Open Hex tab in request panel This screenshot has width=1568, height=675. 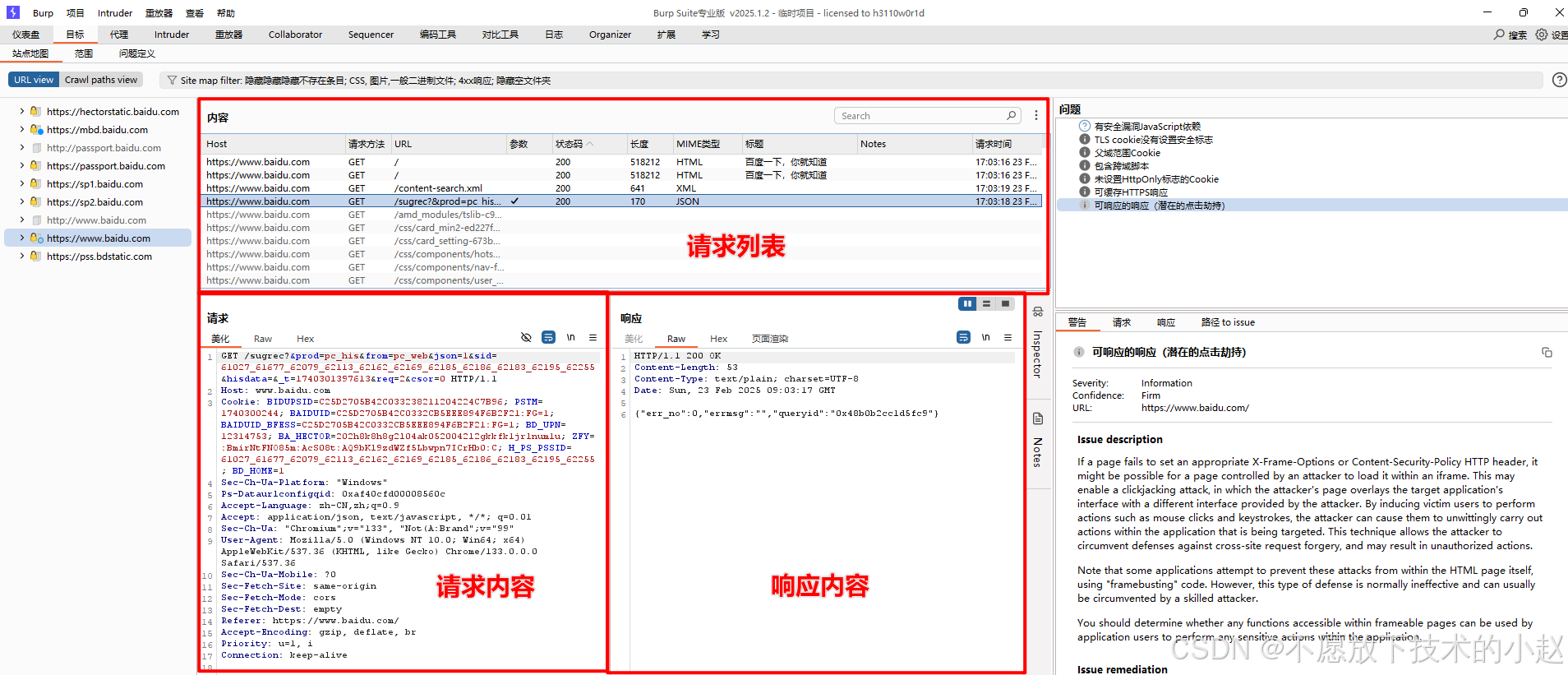click(x=305, y=339)
